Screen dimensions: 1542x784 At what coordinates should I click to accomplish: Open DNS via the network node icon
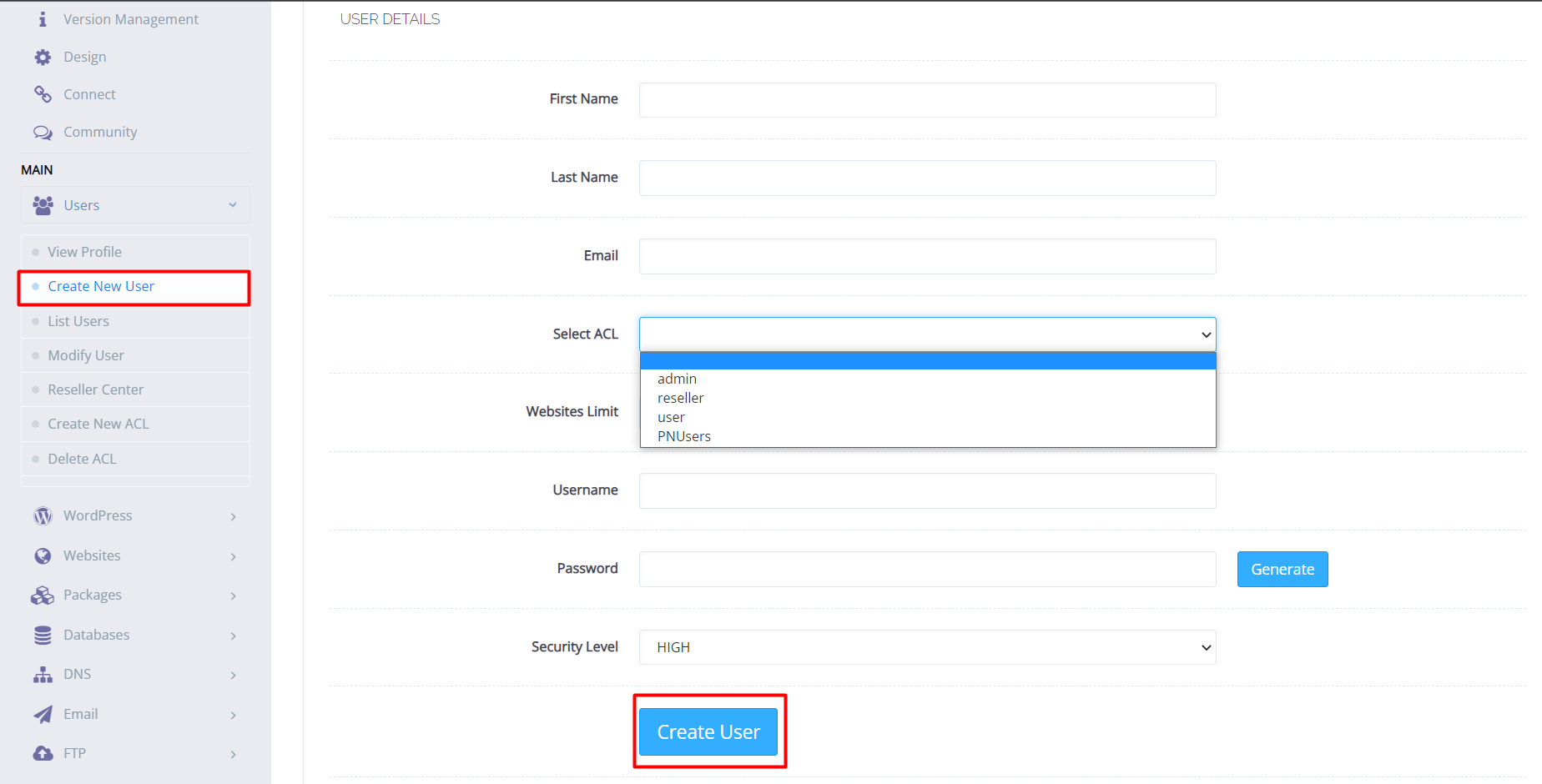(43, 674)
